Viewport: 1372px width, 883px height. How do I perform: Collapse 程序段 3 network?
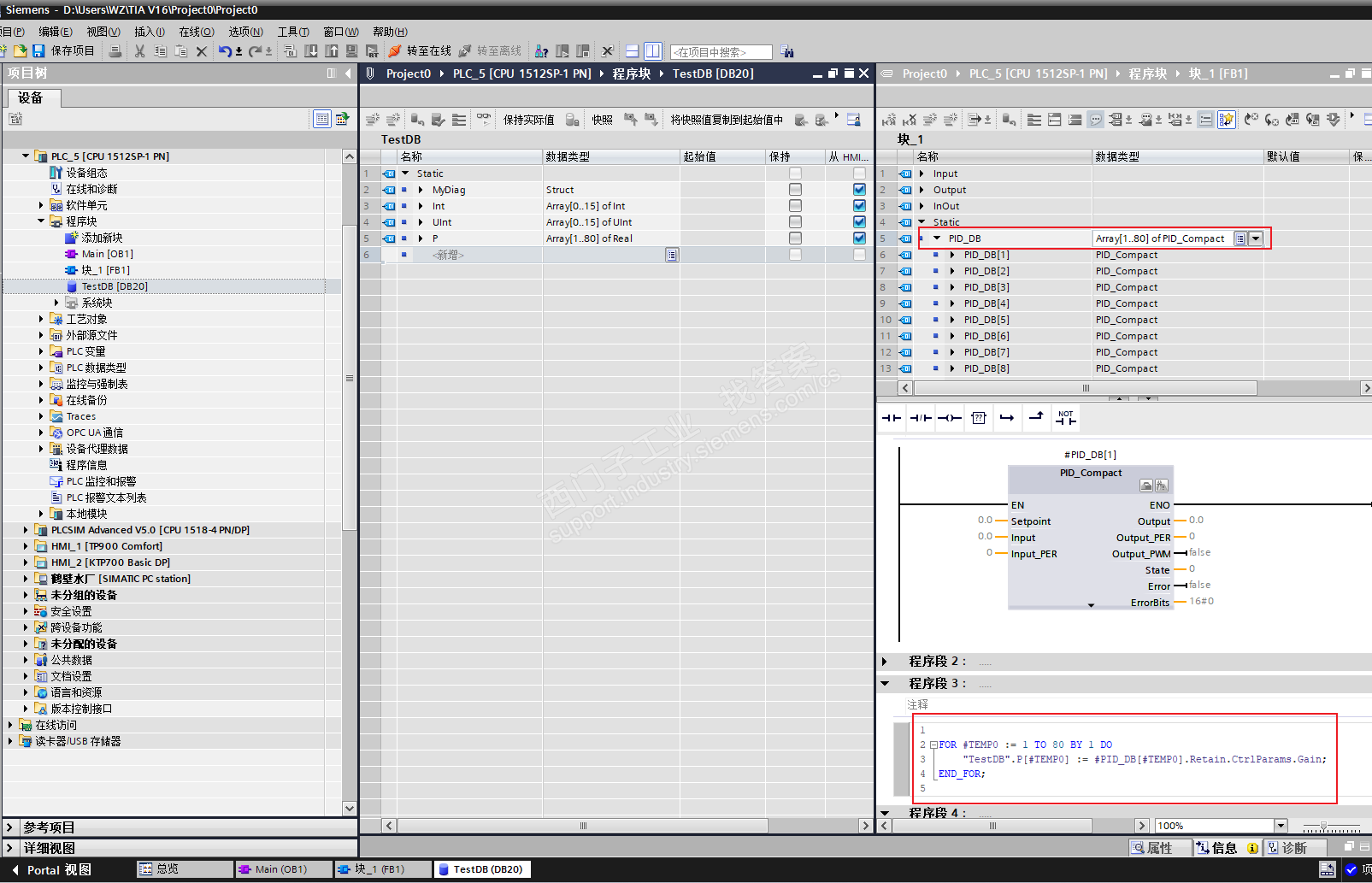pos(885,683)
